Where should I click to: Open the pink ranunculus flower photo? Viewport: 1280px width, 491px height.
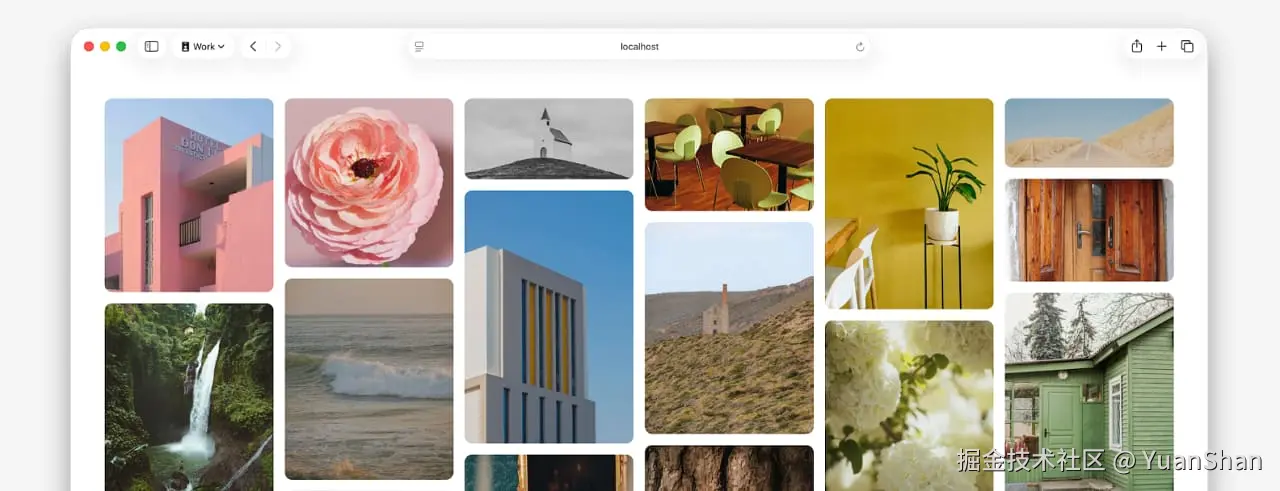point(369,183)
